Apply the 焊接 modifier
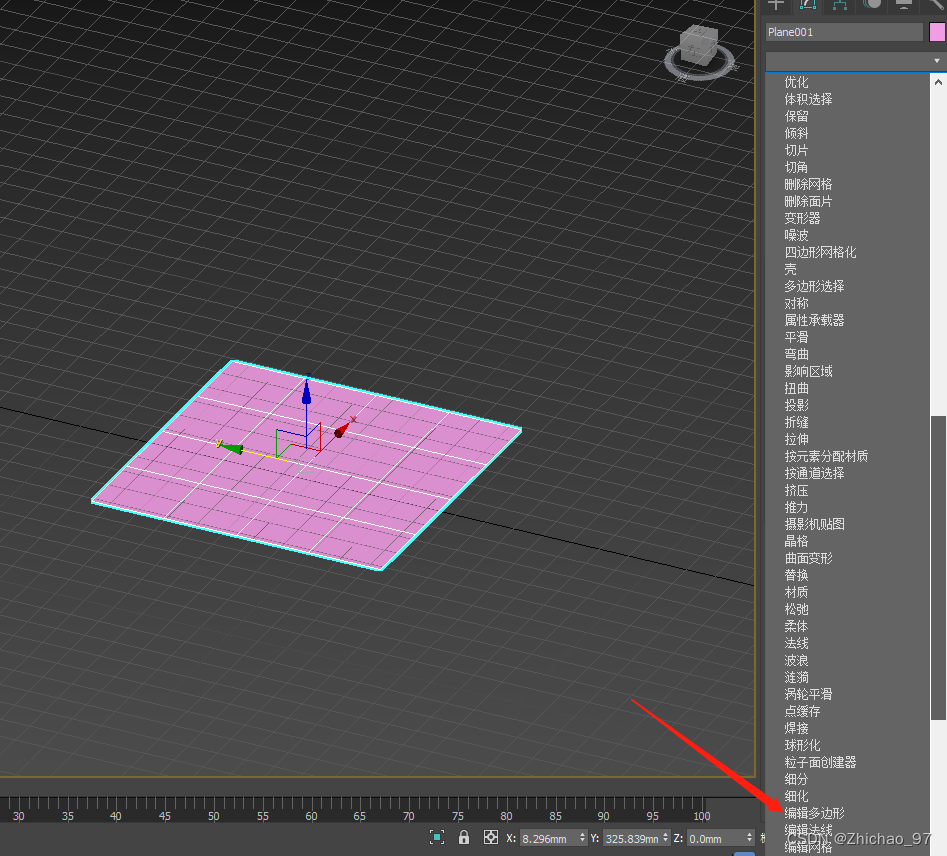 (x=796, y=729)
